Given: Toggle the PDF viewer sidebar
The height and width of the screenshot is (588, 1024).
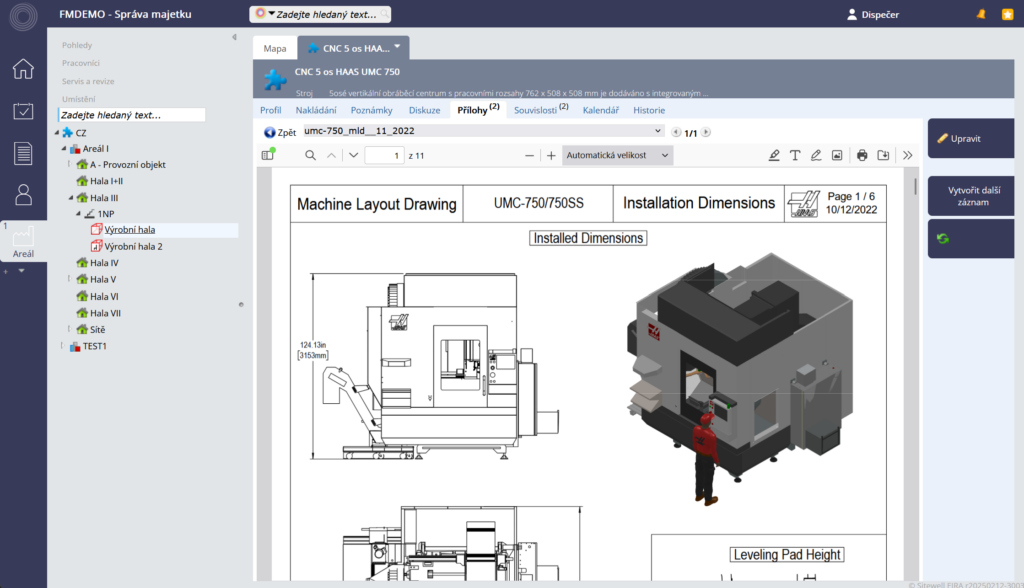Looking at the screenshot, I should [x=268, y=155].
